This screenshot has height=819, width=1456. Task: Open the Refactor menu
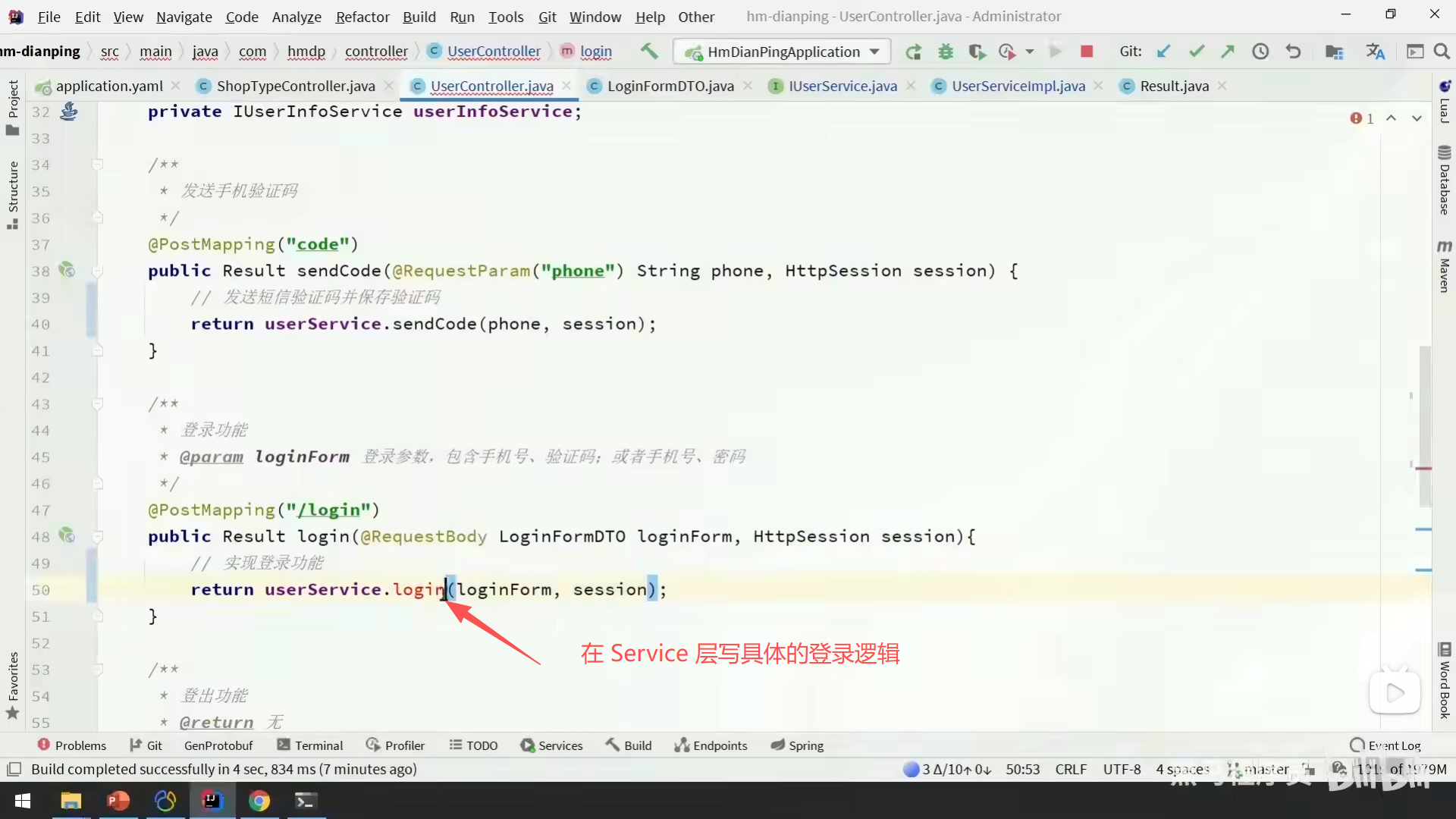pyautogui.click(x=362, y=17)
